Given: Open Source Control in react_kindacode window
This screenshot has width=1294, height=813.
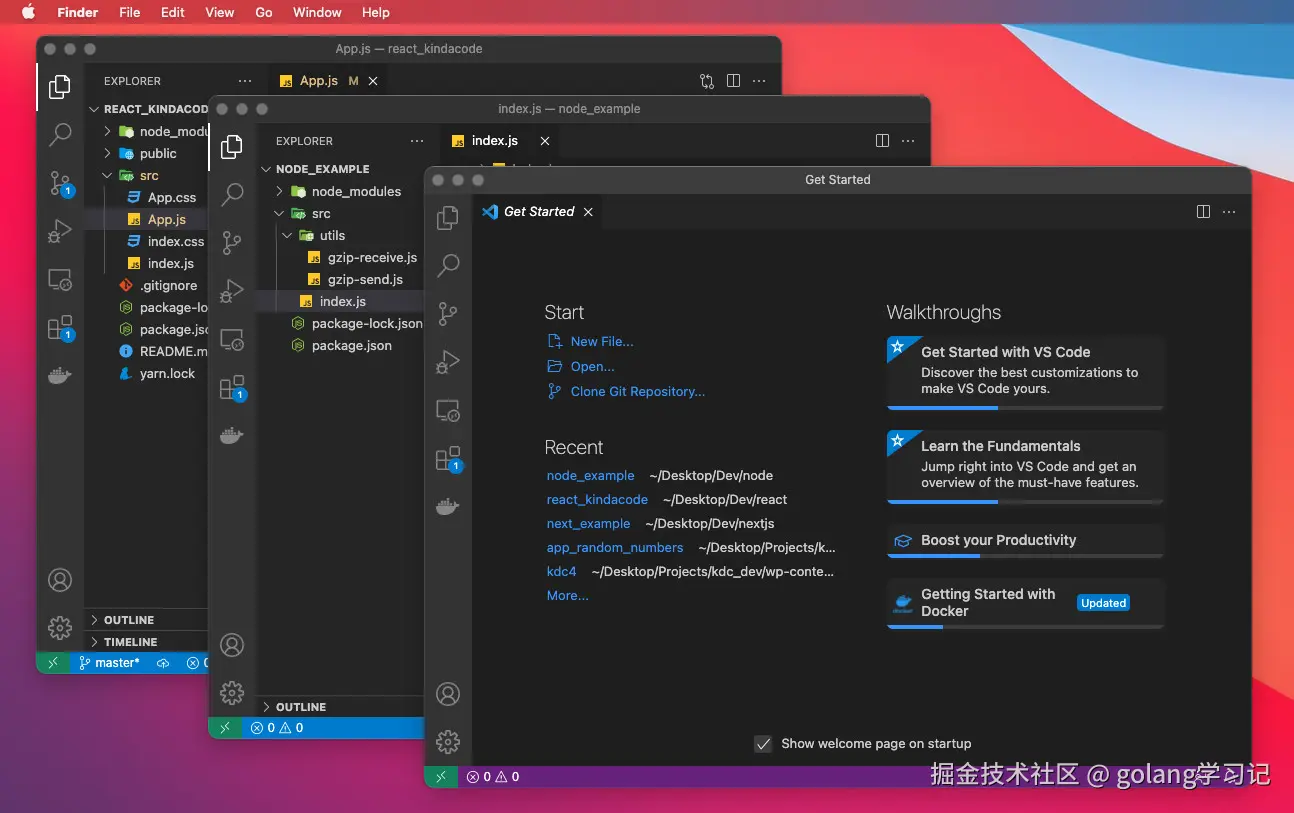Looking at the screenshot, I should (60, 183).
